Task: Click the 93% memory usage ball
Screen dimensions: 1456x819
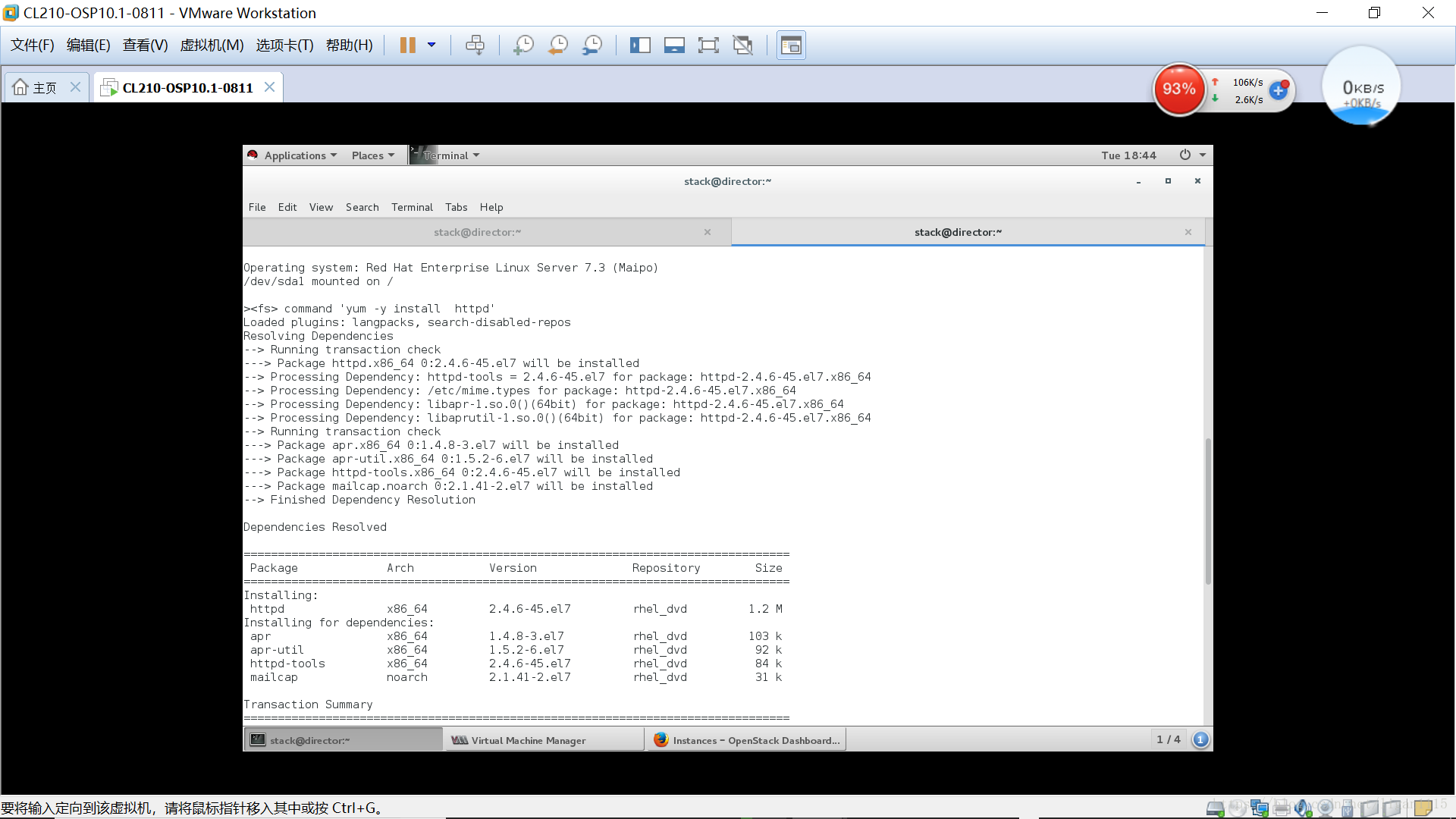Action: point(1179,89)
